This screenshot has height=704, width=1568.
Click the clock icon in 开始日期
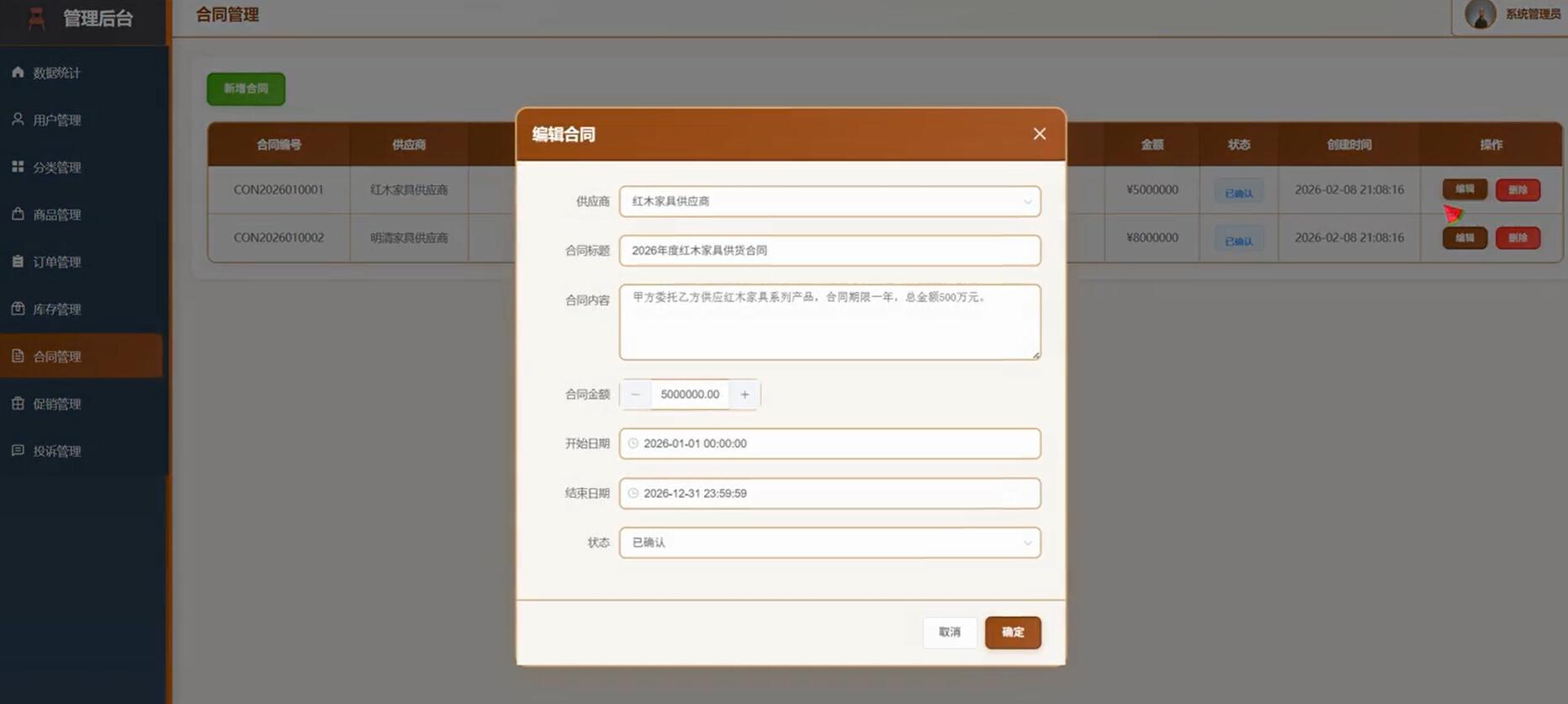633,443
